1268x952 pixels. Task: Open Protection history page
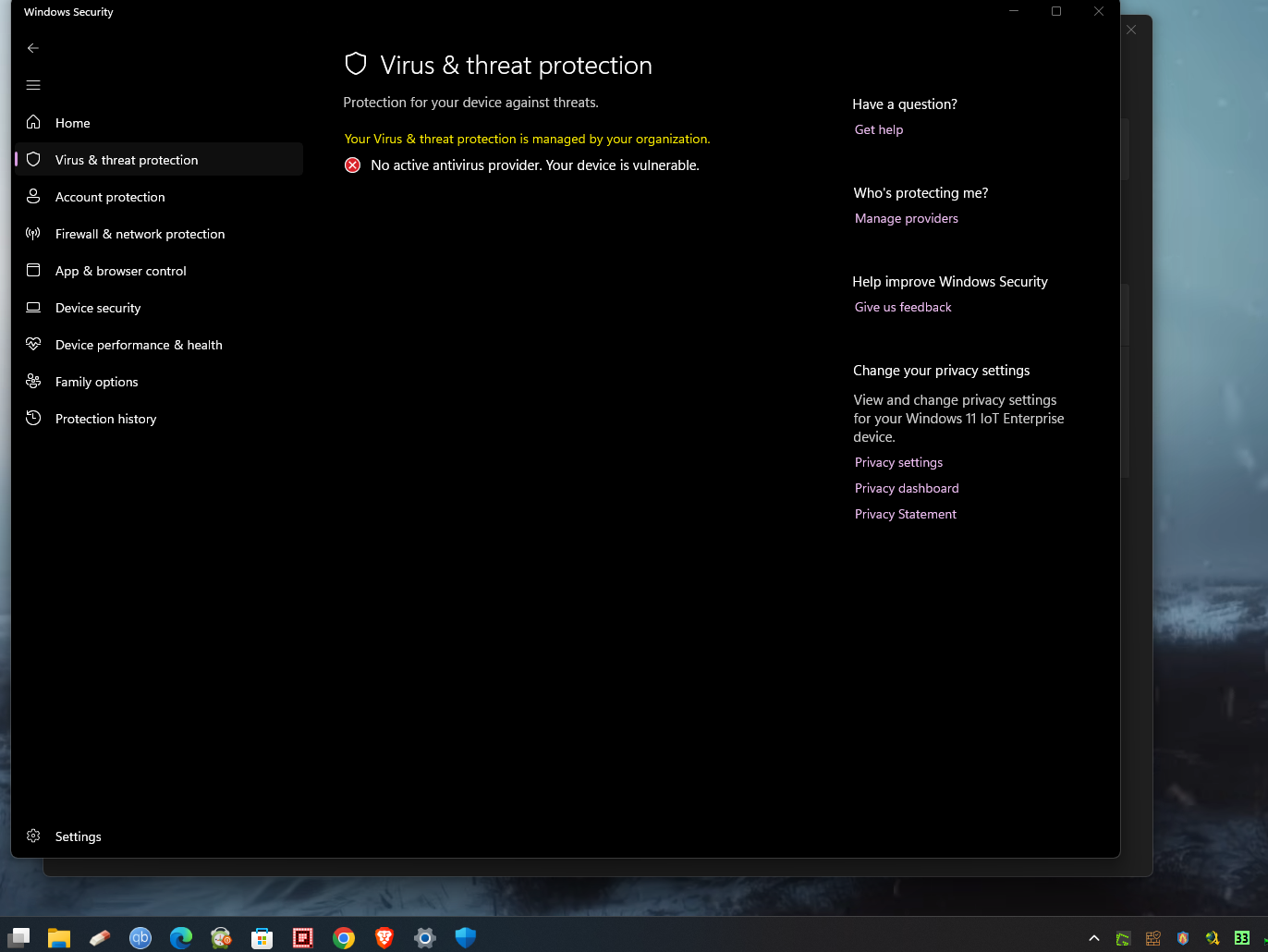[x=159, y=419]
